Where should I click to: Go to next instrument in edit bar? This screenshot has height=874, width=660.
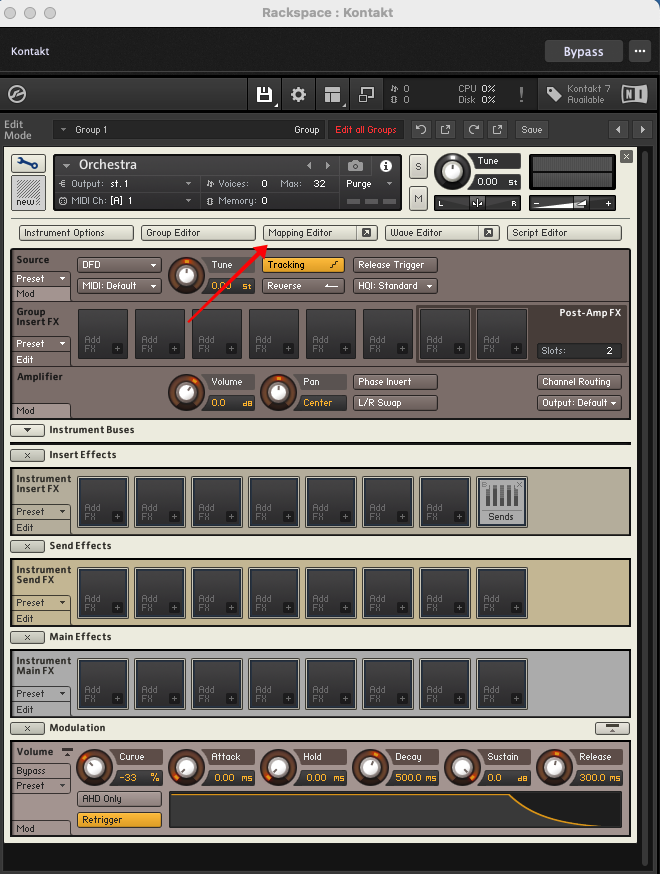click(x=643, y=129)
